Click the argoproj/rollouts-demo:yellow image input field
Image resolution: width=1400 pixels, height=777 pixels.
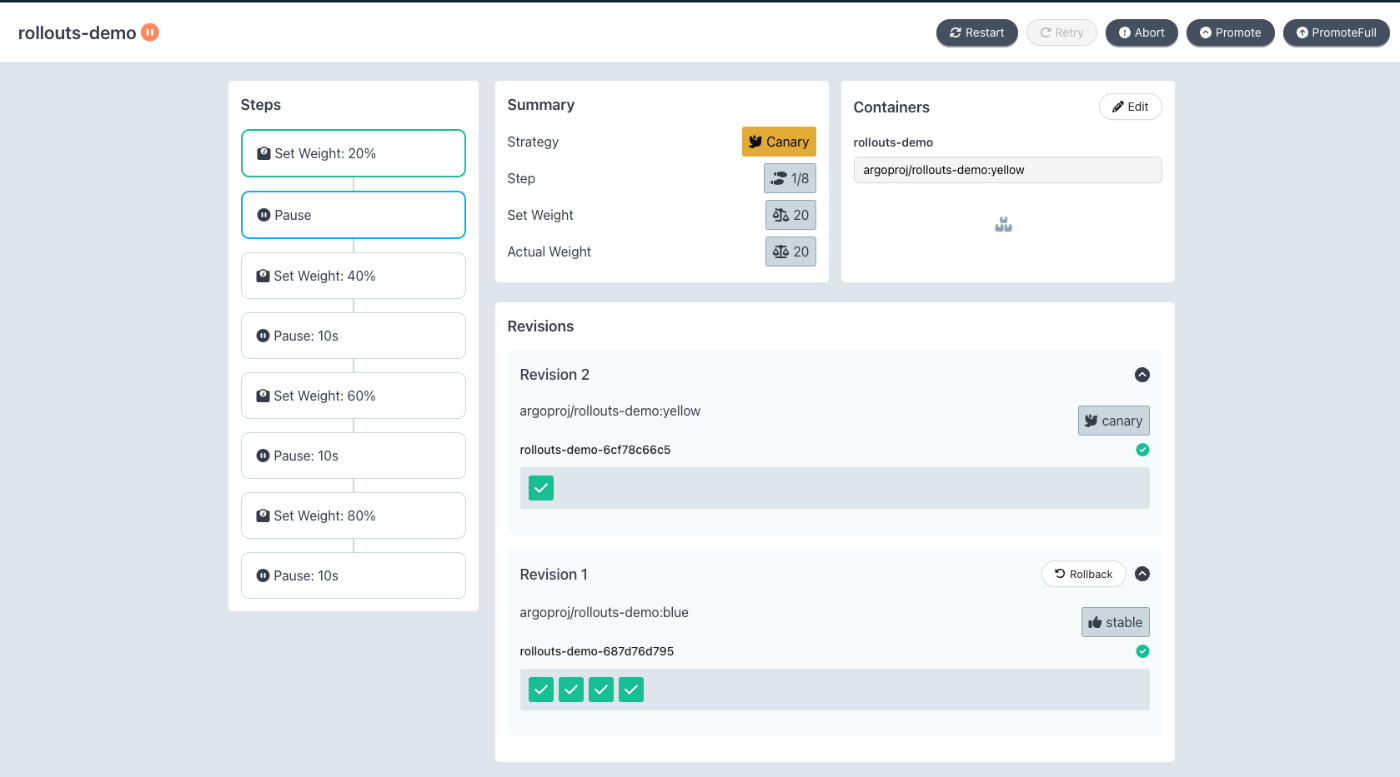pyautogui.click(x=1008, y=170)
